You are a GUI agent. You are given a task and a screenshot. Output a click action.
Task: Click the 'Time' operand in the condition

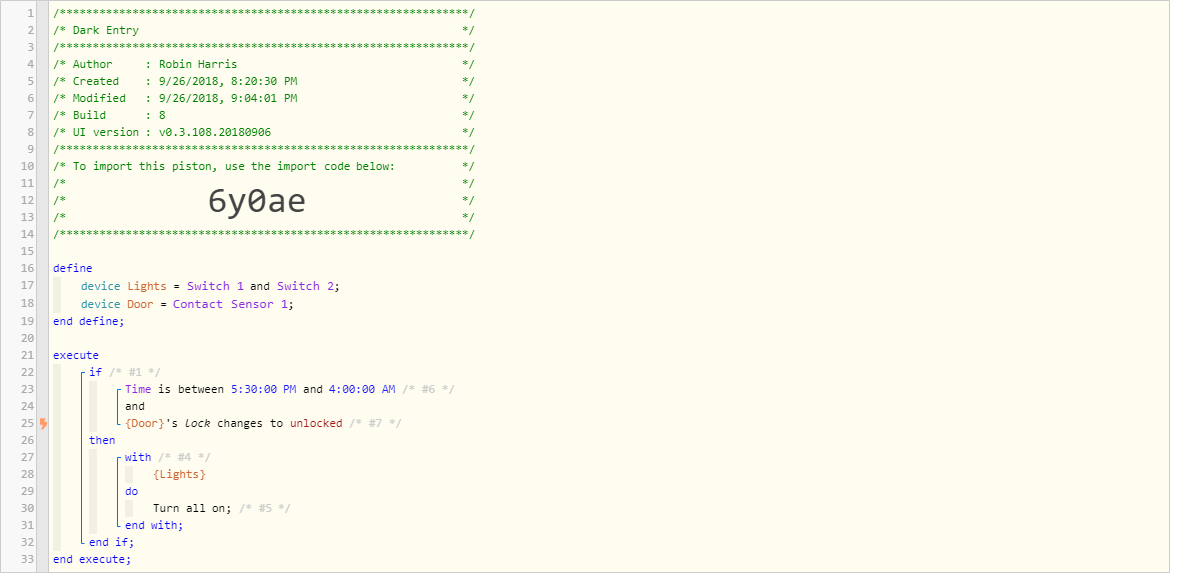(138, 389)
